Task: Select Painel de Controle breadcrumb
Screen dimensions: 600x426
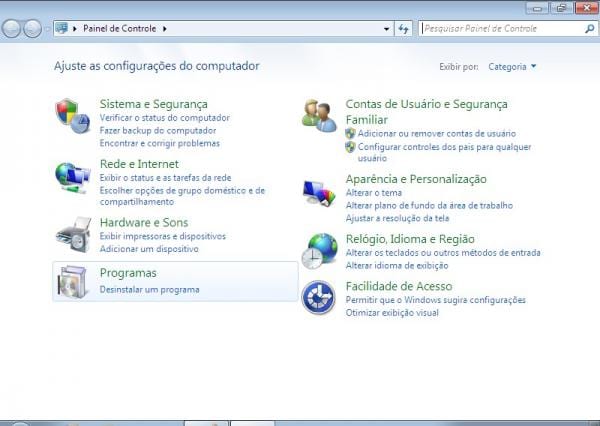Action: [119, 28]
